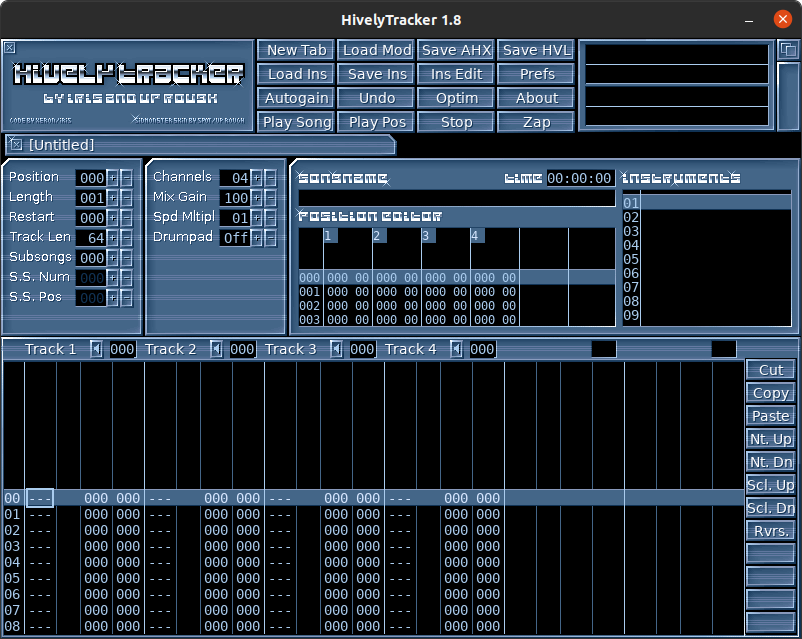
Task: Cut selection with Cut button
Action: point(770,370)
